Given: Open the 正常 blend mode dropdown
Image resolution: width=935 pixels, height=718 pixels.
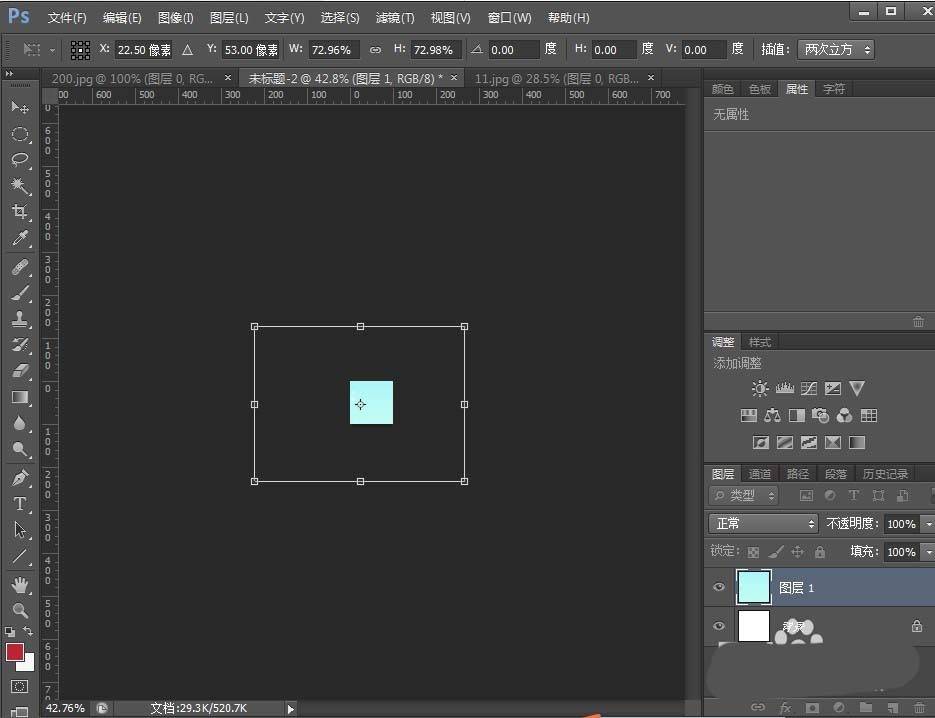Looking at the screenshot, I should click(763, 523).
